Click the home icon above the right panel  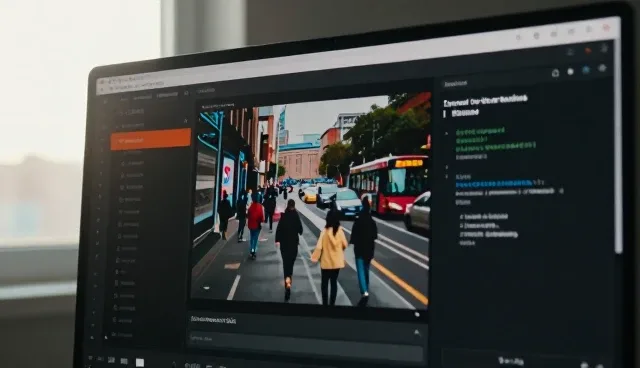pyautogui.click(x=555, y=73)
